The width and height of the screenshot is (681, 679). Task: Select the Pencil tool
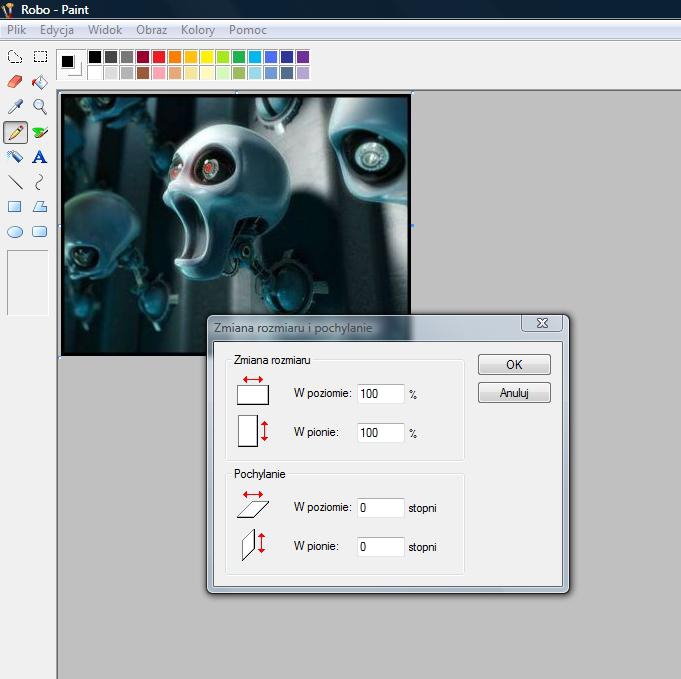pos(15,132)
